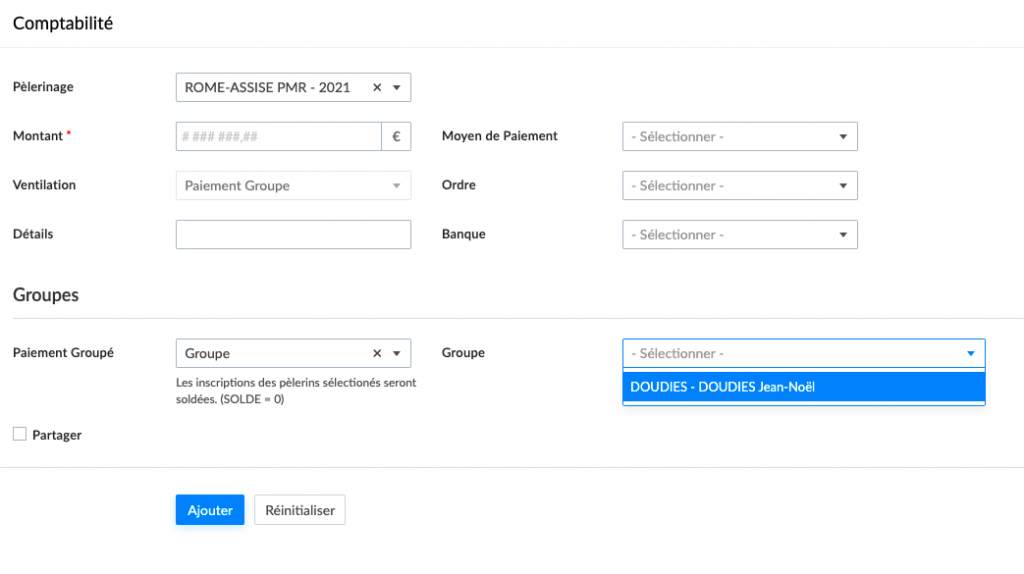Open the Moyen de Paiement dropdown
Screen dimensions: 1024x574
pyautogui.click(x=739, y=137)
